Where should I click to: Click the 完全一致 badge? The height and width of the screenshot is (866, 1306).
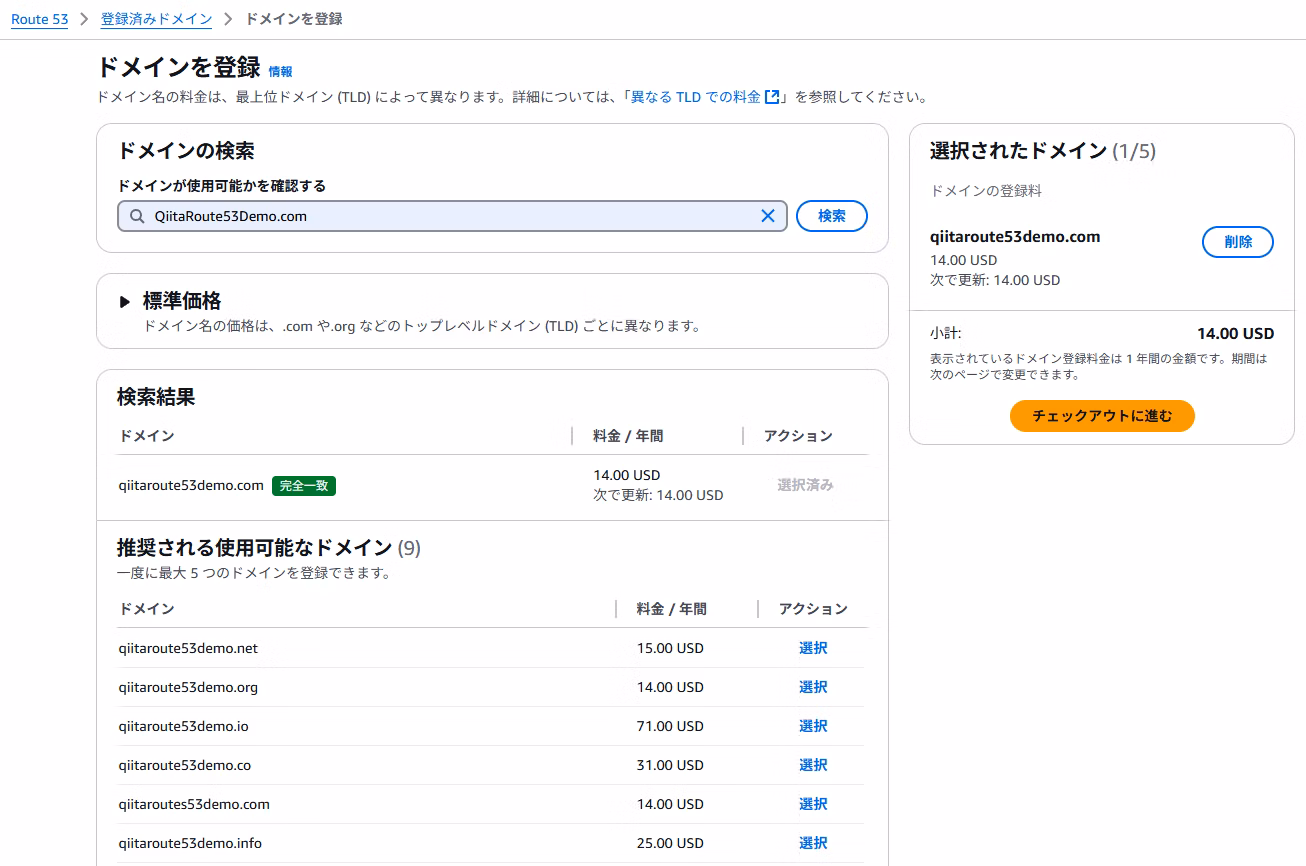coord(304,486)
